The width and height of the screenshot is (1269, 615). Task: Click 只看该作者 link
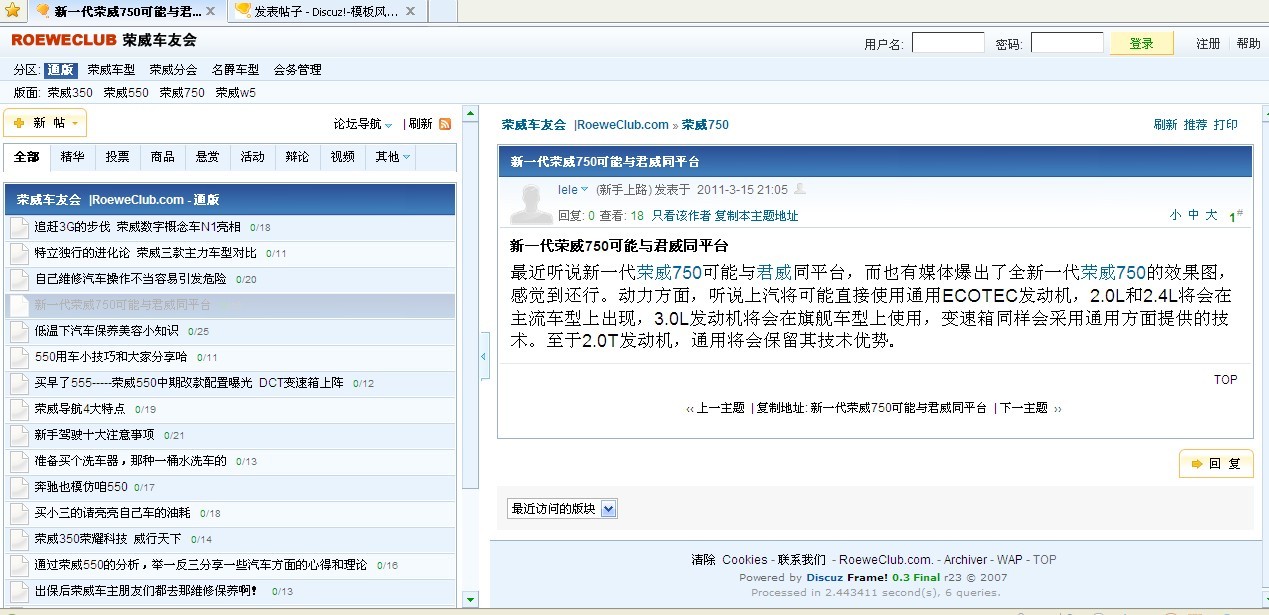681,216
